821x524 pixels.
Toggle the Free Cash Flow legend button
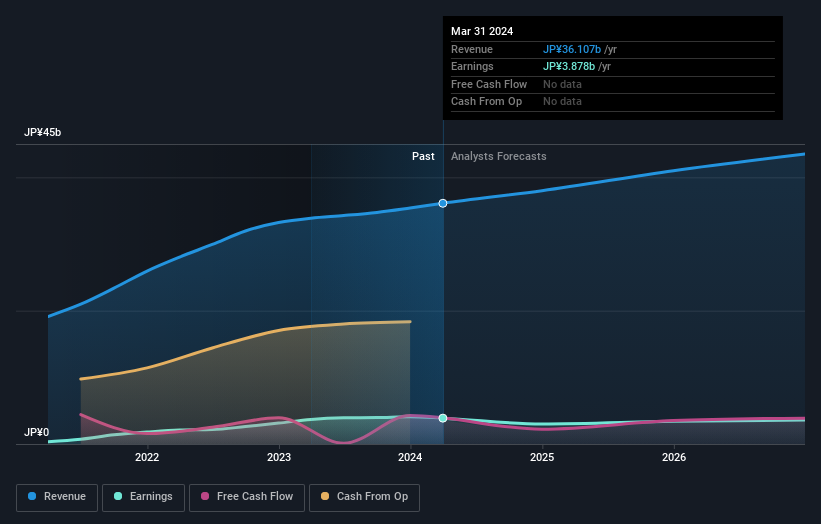point(247,497)
